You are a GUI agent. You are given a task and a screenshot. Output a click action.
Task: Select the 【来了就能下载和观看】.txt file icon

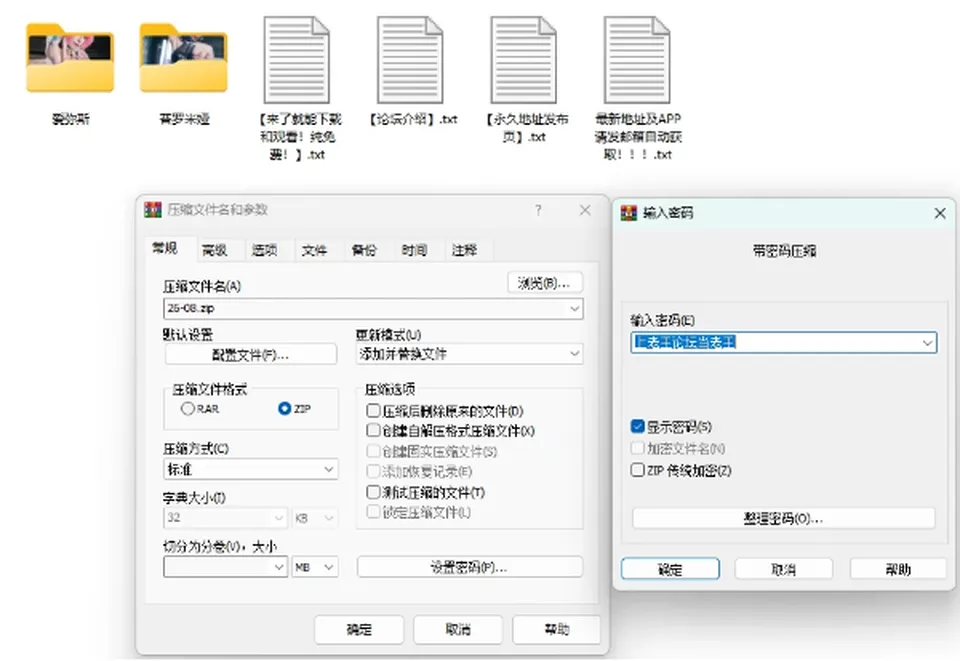[x=297, y=60]
